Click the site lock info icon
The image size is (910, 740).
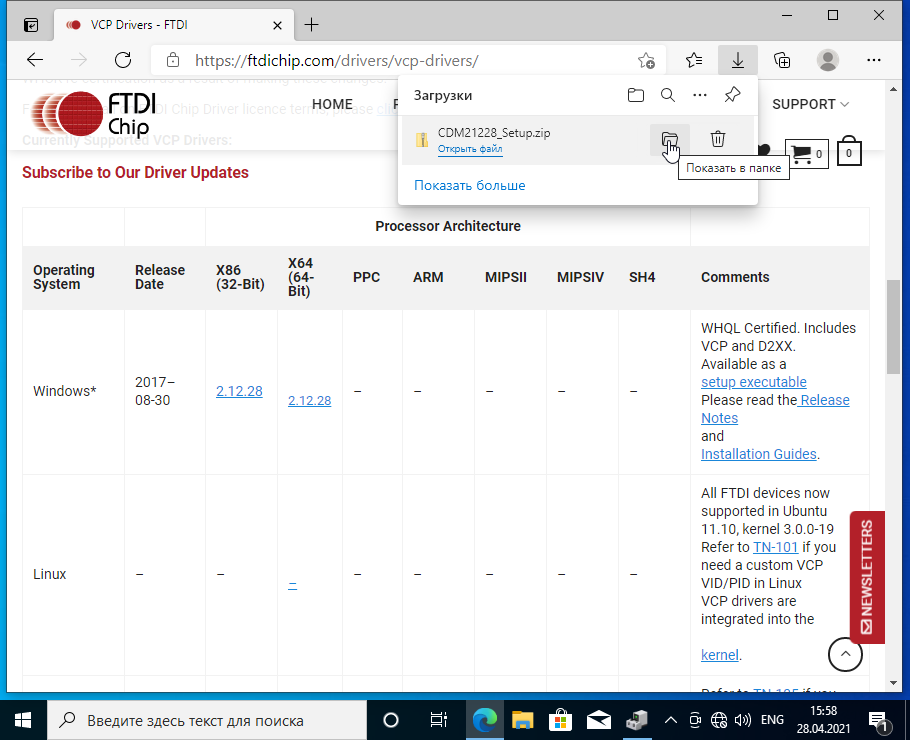tap(172, 60)
